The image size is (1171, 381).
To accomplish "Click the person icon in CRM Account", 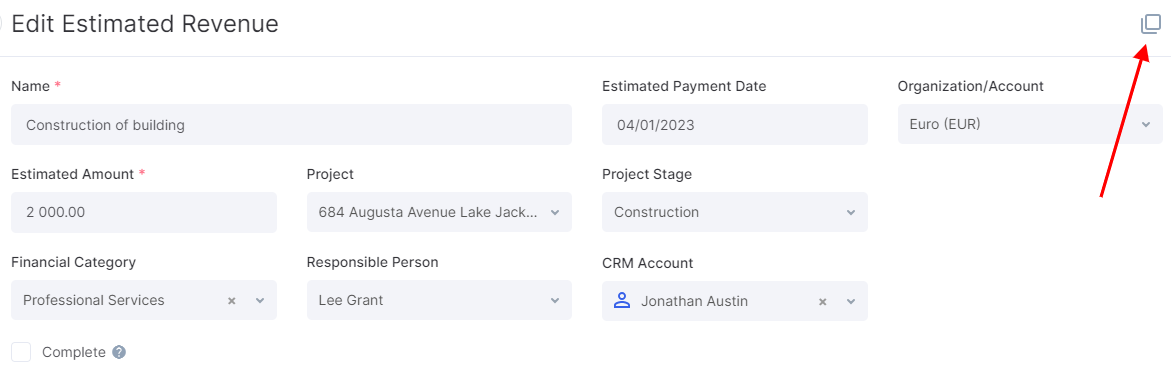I will pos(621,300).
